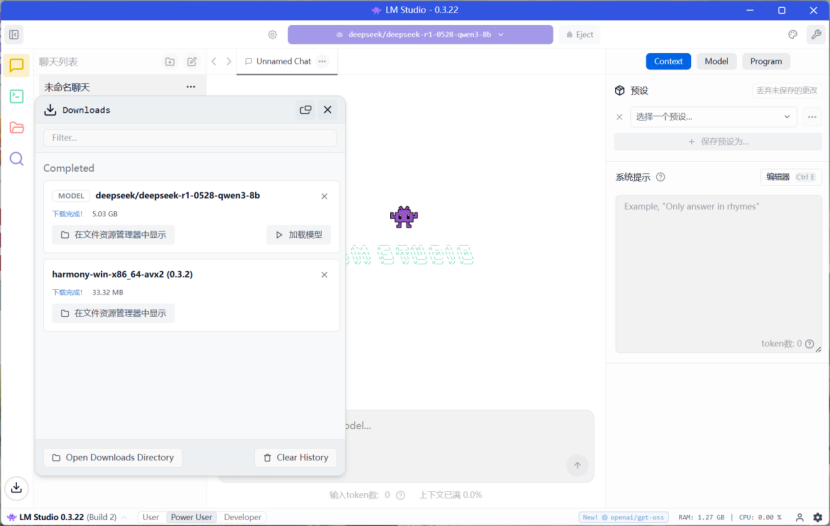Switch to the Model tab

tap(716, 61)
